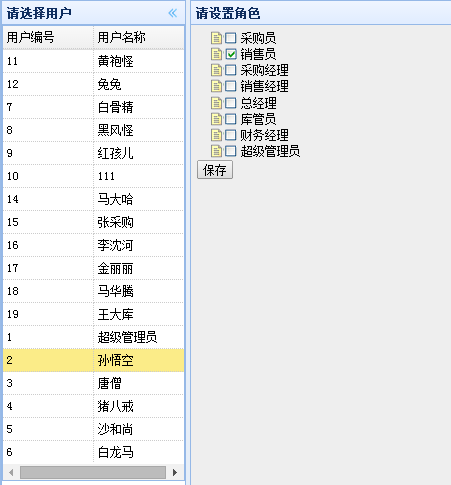The image size is (451, 485).
Task: Click the horizontal scrollbar thumb
Action: coord(93,472)
